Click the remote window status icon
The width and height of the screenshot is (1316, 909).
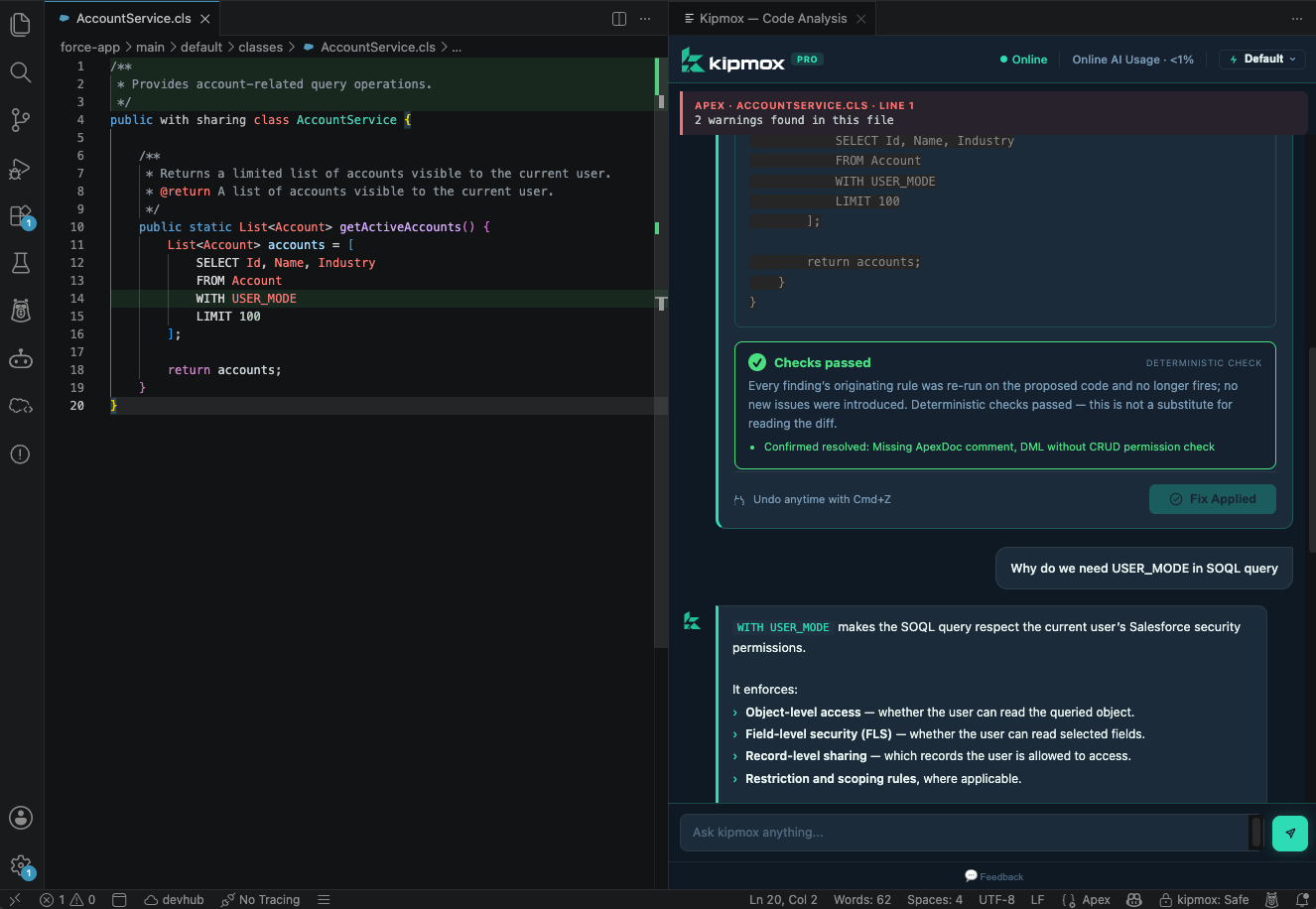click(x=15, y=900)
